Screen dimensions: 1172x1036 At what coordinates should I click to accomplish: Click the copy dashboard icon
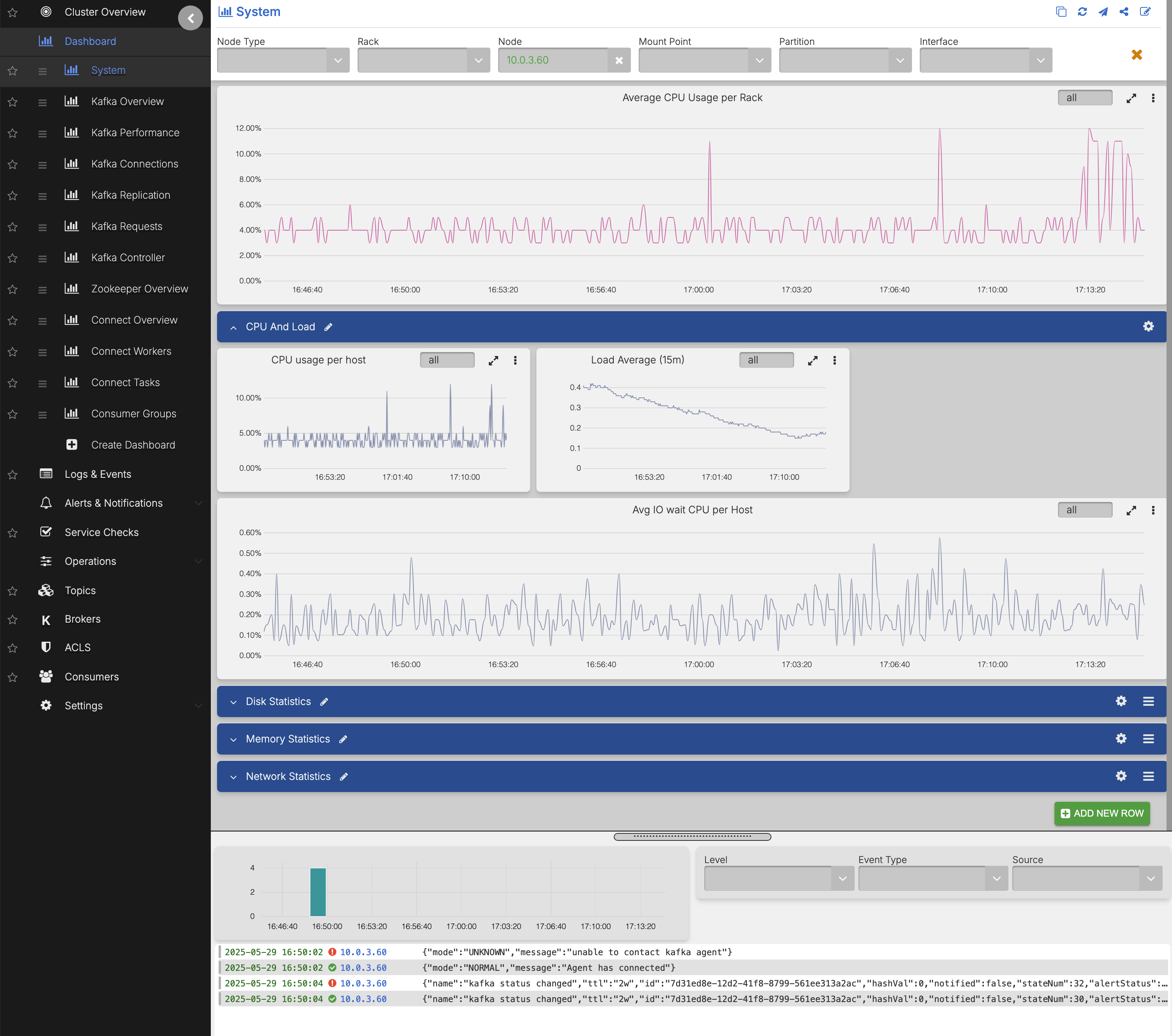(1061, 12)
